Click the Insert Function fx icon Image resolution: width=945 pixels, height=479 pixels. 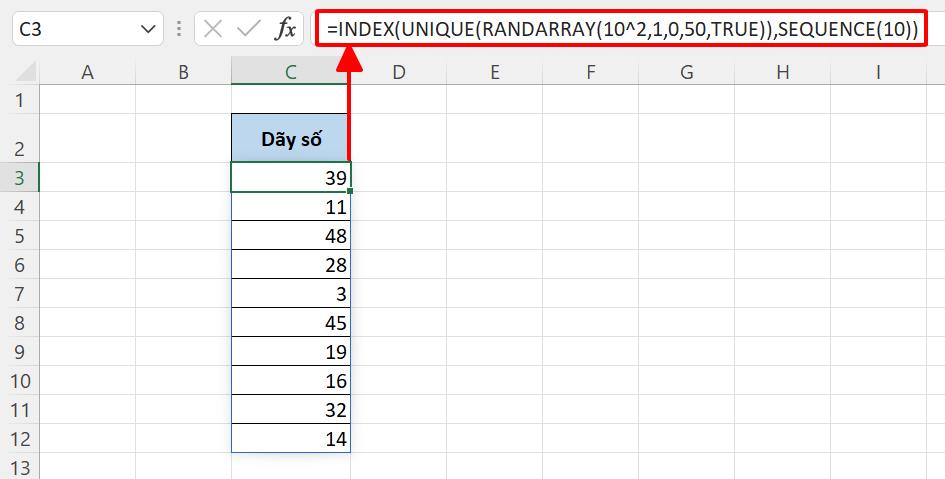click(x=285, y=28)
